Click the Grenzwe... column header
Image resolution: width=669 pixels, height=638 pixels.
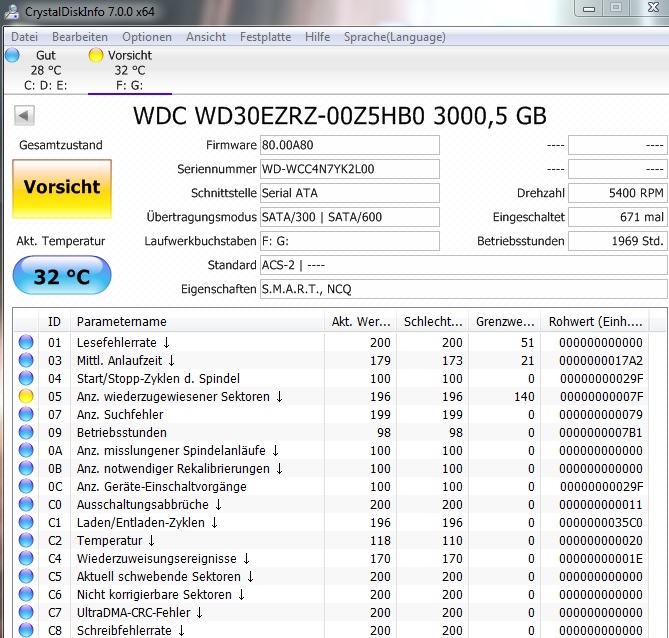tap(505, 321)
